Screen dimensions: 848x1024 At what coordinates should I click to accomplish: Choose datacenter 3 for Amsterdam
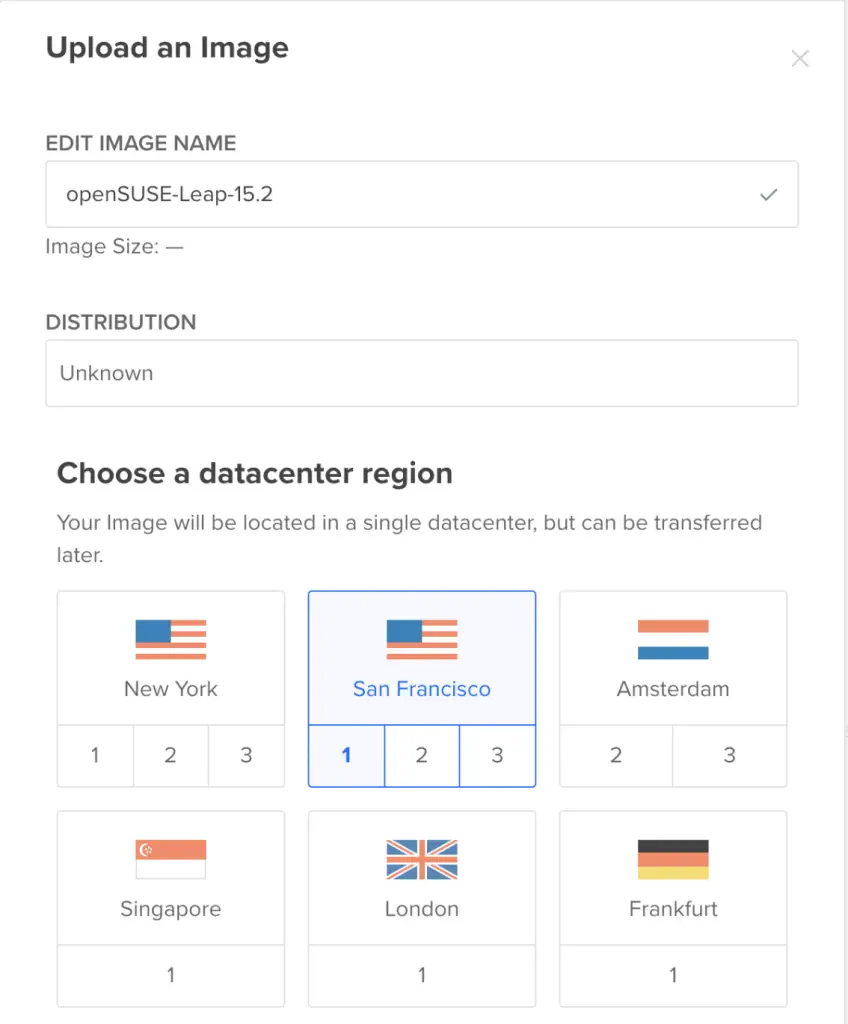pyautogui.click(x=729, y=756)
